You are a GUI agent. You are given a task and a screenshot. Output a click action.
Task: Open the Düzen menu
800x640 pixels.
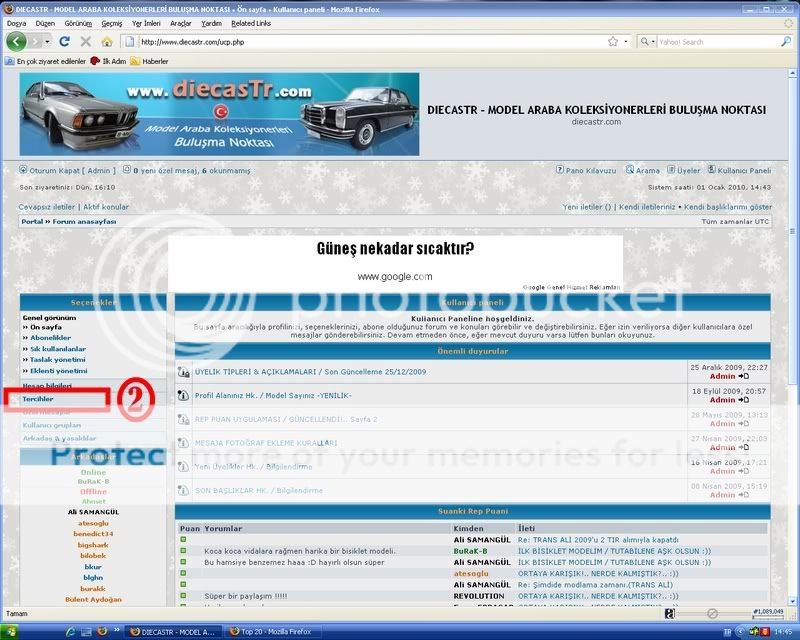coord(45,23)
